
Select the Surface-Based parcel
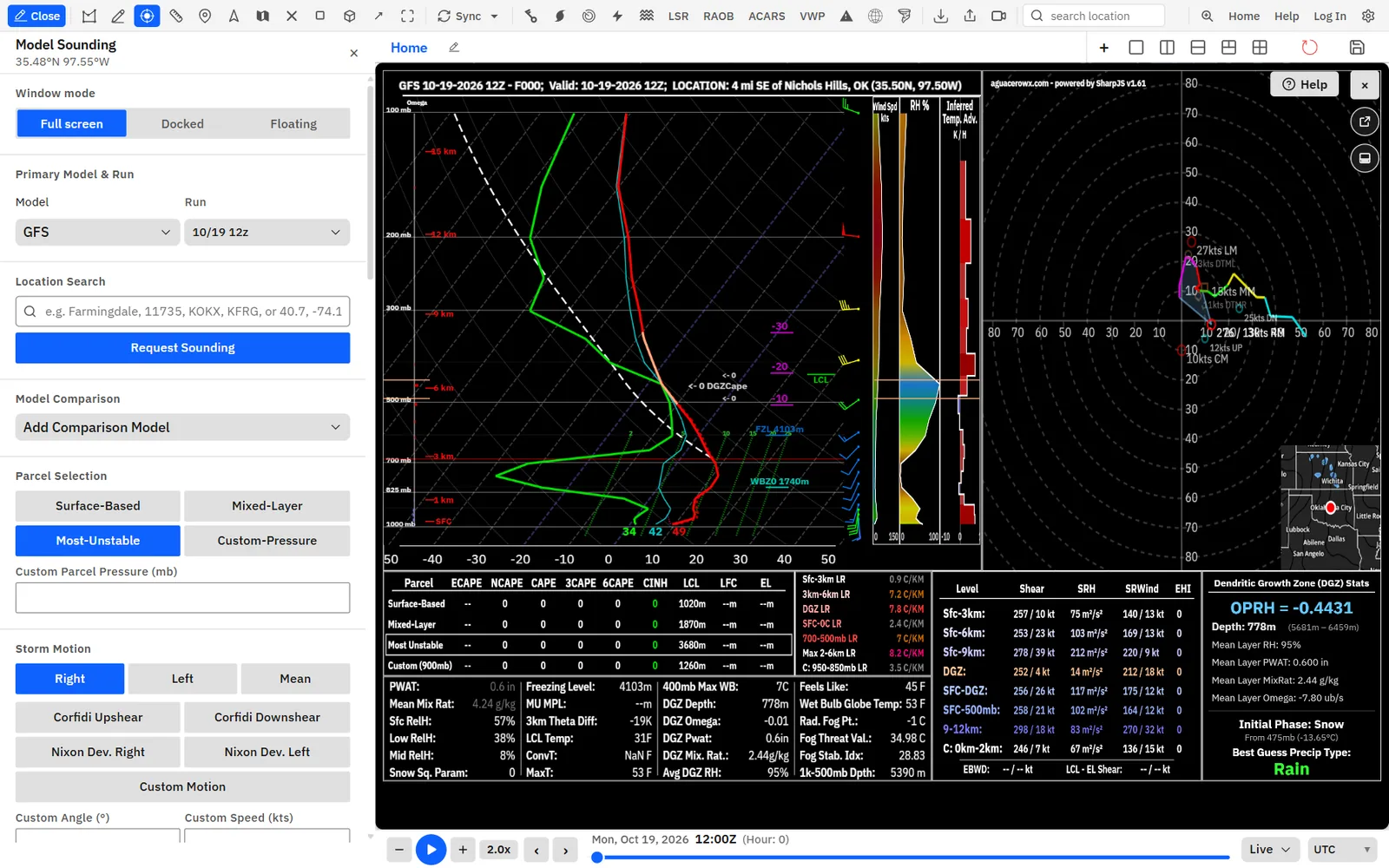pos(98,506)
